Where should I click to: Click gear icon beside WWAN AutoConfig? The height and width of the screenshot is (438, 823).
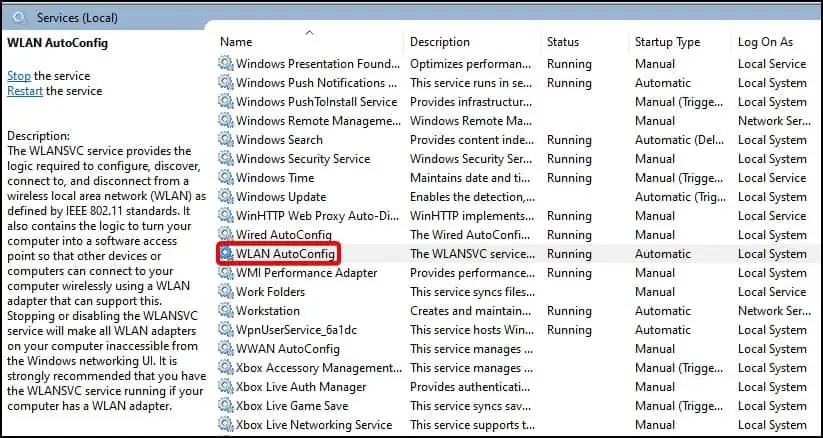pyautogui.click(x=226, y=349)
